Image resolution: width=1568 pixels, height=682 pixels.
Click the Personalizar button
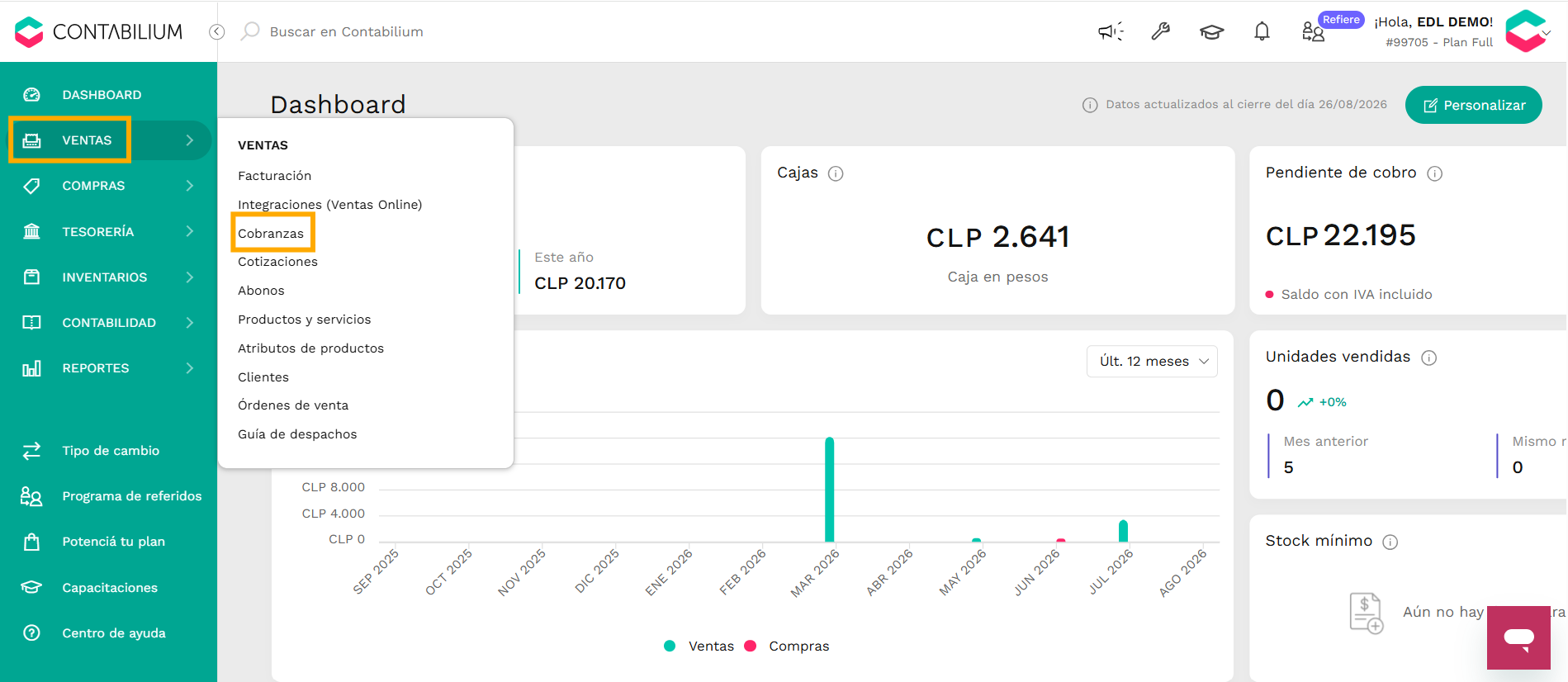[x=1474, y=105]
